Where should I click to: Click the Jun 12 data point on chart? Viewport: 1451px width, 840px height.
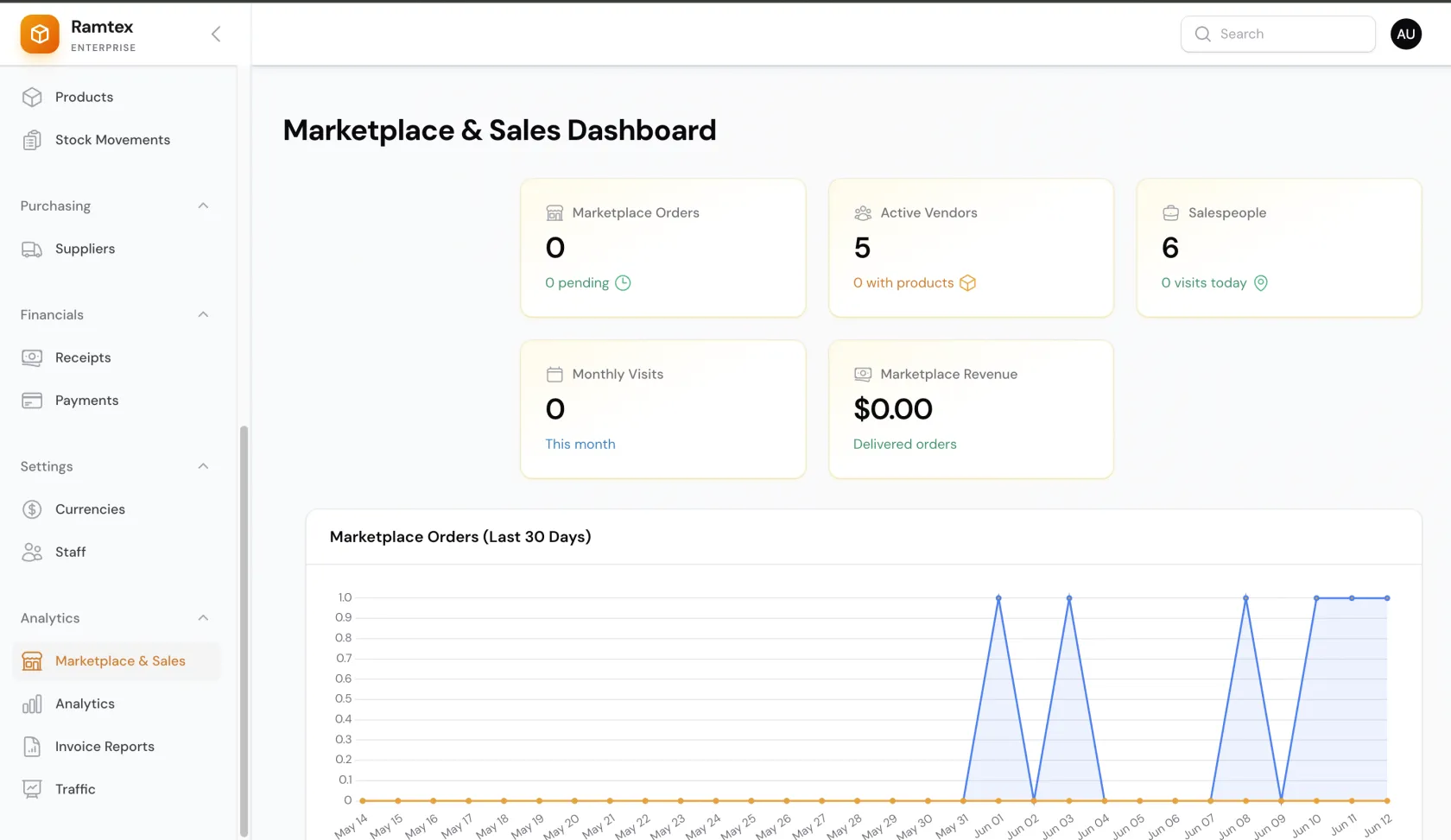pos(1387,597)
